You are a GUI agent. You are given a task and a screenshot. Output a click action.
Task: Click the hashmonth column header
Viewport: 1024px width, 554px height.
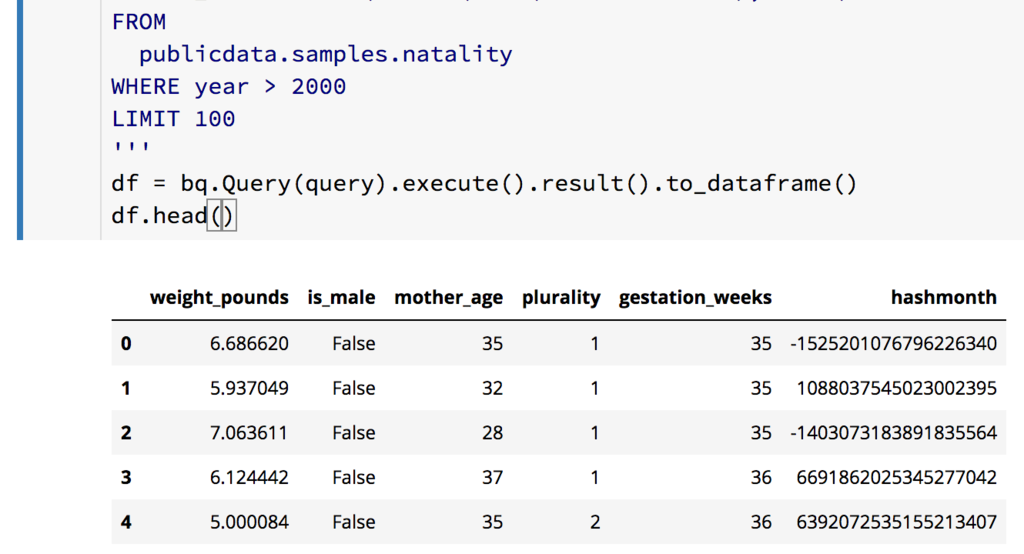pos(943,297)
